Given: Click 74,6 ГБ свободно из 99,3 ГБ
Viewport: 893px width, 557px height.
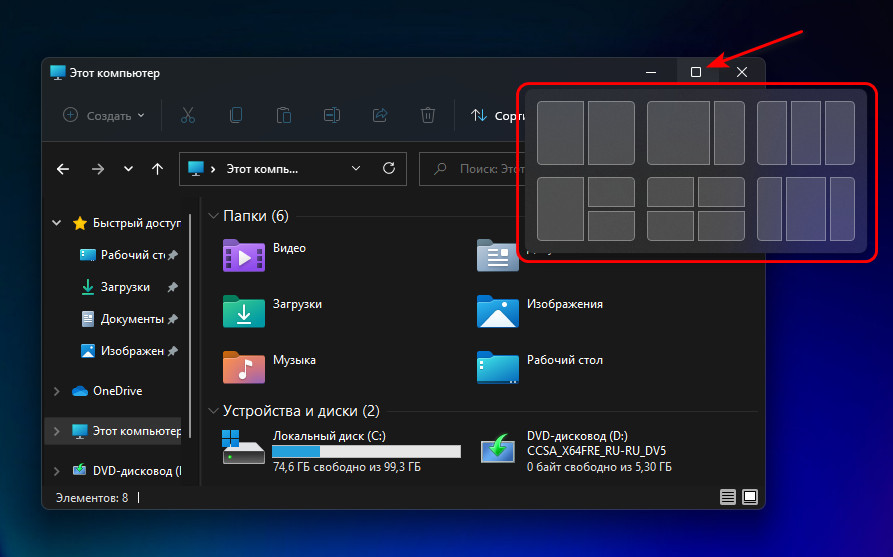Looking at the screenshot, I should pyautogui.click(x=347, y=468).
